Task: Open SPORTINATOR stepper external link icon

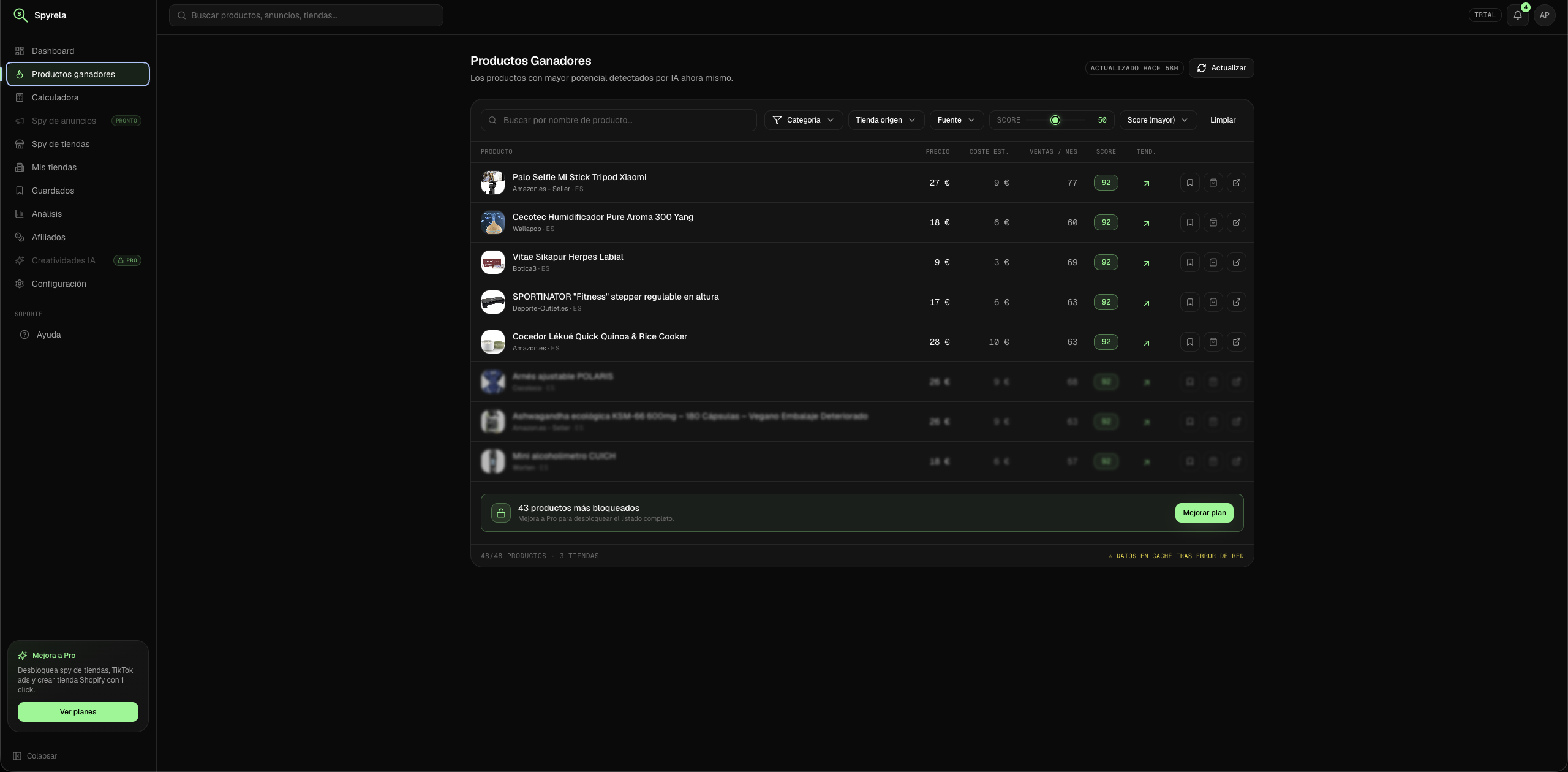Action: pos(1236,302)
